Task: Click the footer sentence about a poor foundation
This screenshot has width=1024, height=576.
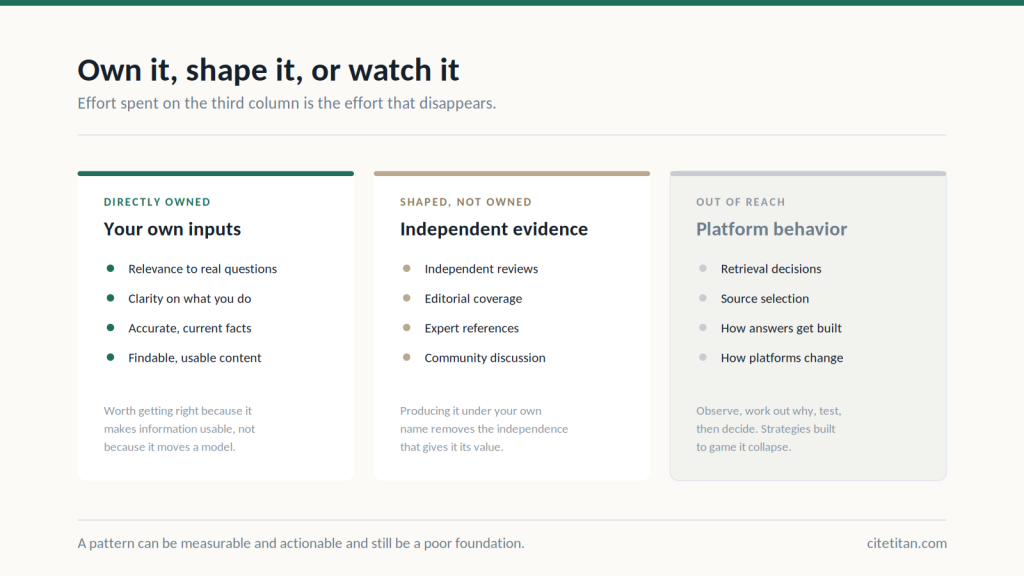Action: coord(301,543)
